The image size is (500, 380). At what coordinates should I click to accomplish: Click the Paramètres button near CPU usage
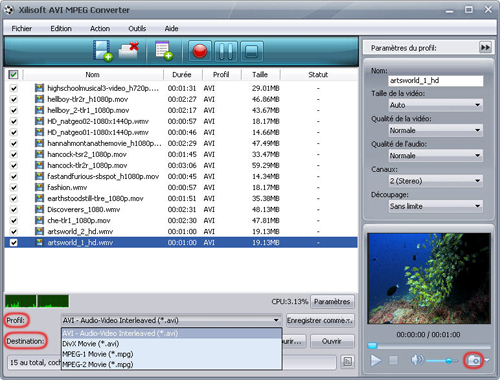(x=332, y=302)
